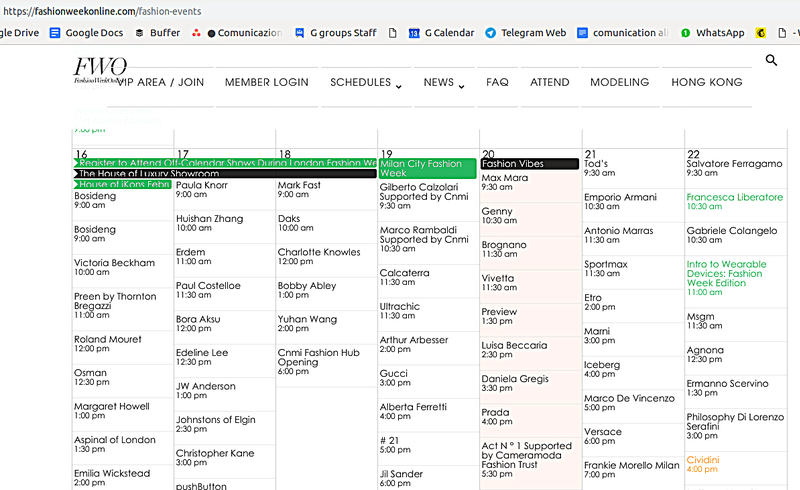Select Frankie Morello Milan 7:00 pm show
The image size is (800, 490).
(632, 470)
